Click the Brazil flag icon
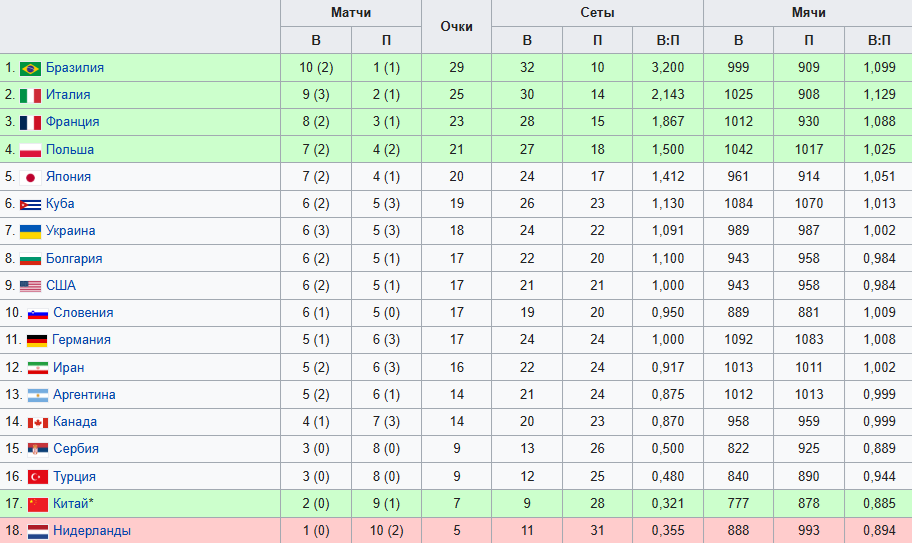 pos(30,68)
